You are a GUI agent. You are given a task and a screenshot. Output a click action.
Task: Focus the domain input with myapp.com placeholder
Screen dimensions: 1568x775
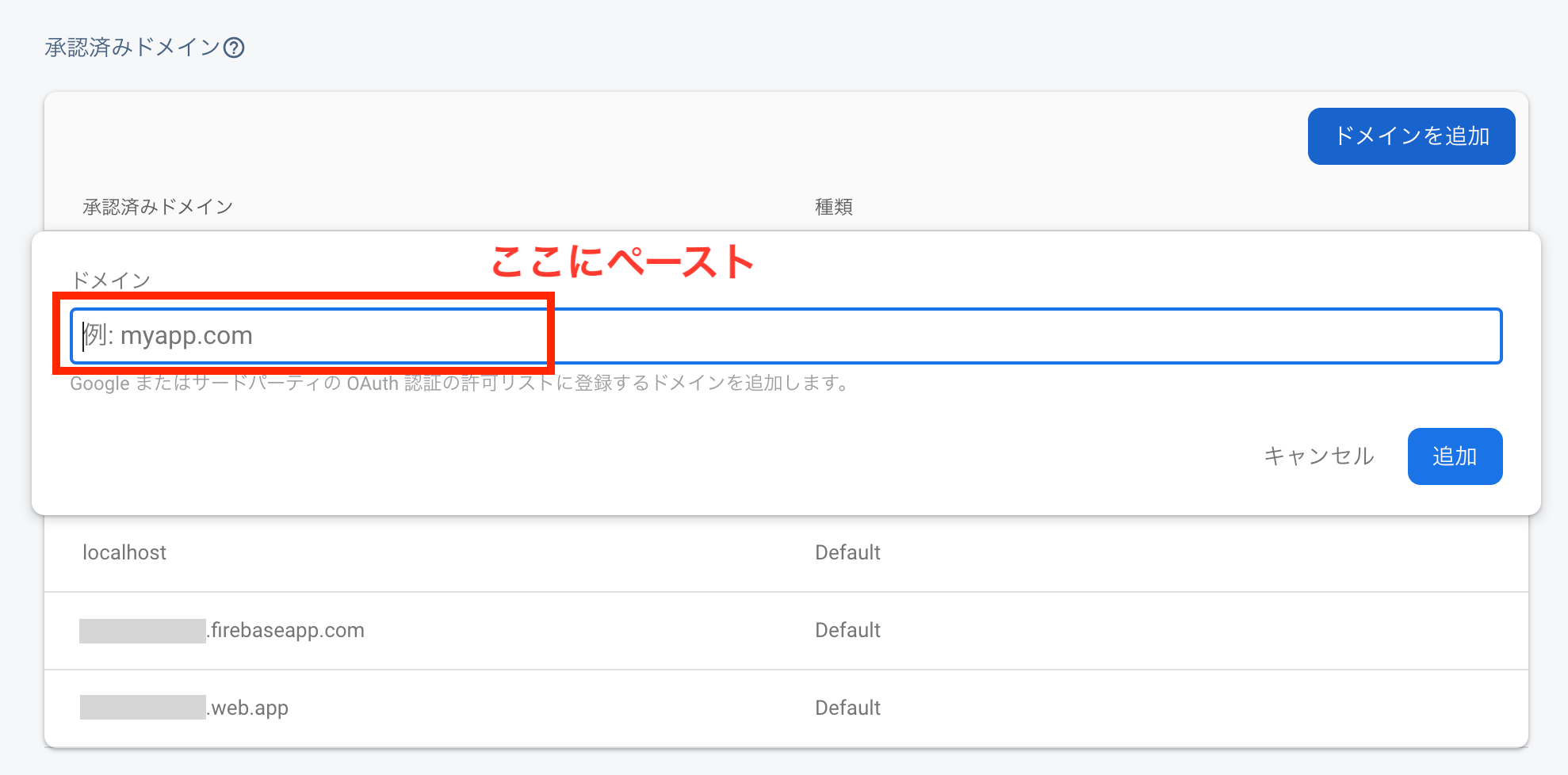click(x=785, y=336)
